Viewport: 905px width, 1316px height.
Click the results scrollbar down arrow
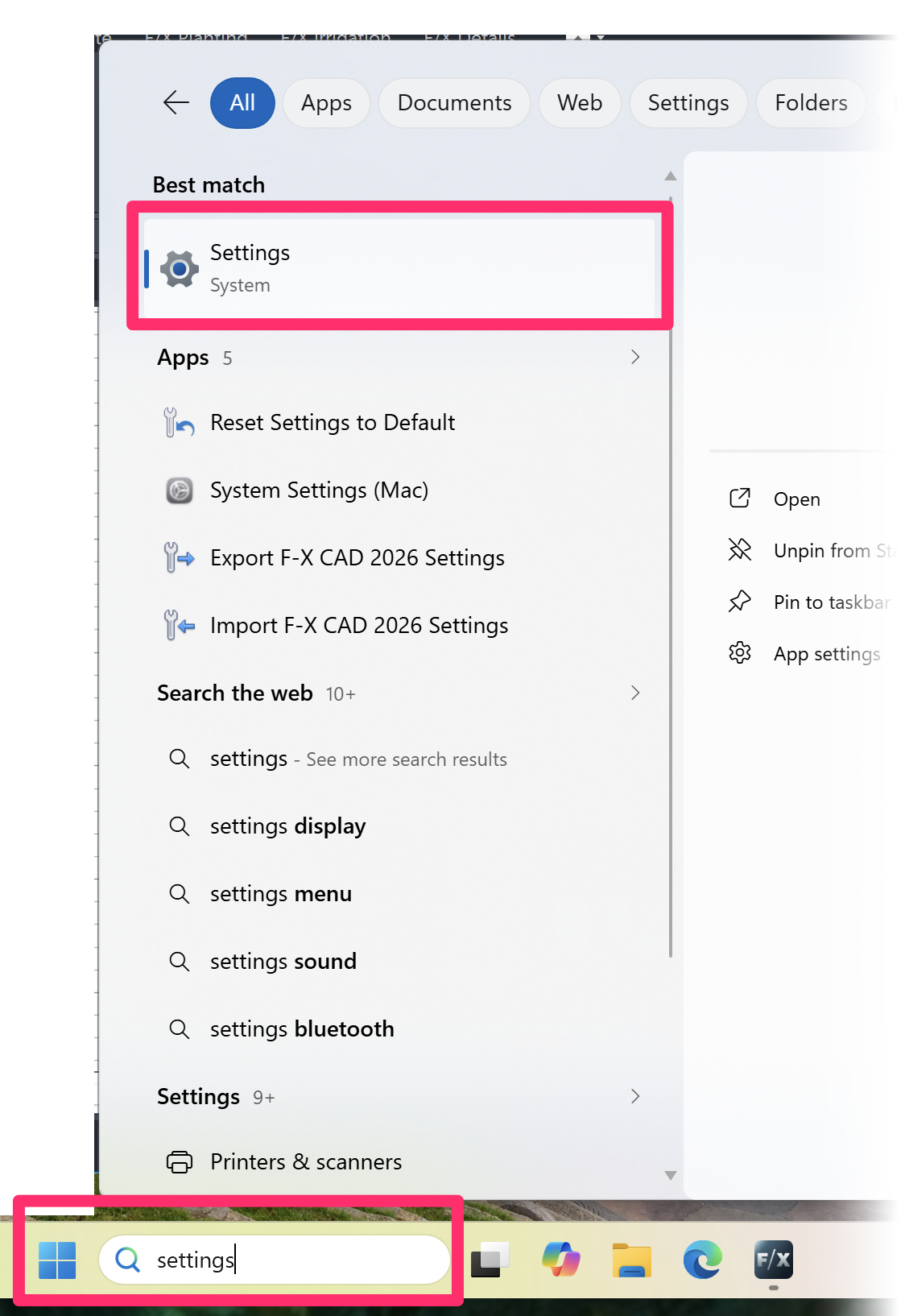[x=670, y=1176]
